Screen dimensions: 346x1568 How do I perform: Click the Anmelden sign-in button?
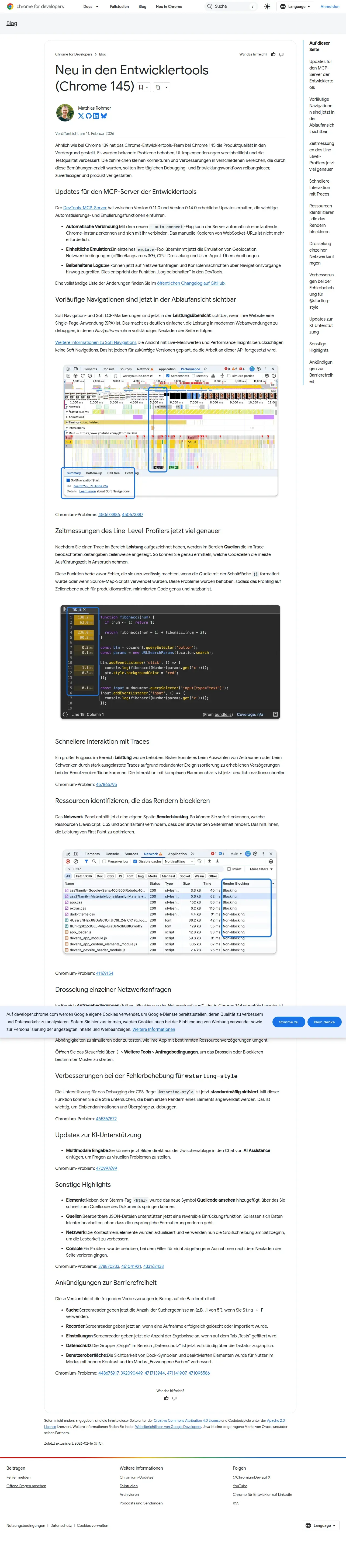point(330,7)
